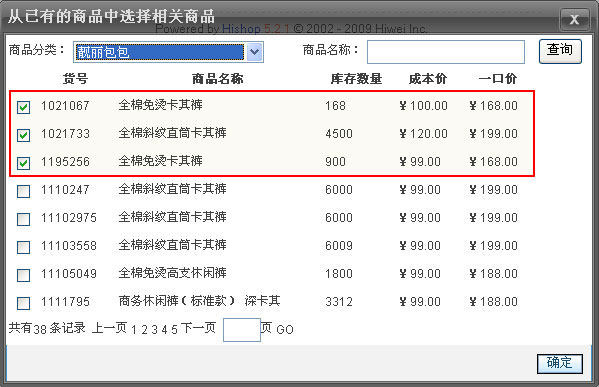Close the dialog with the X button
The image size is (599, 387).
(x=574, y=19)
